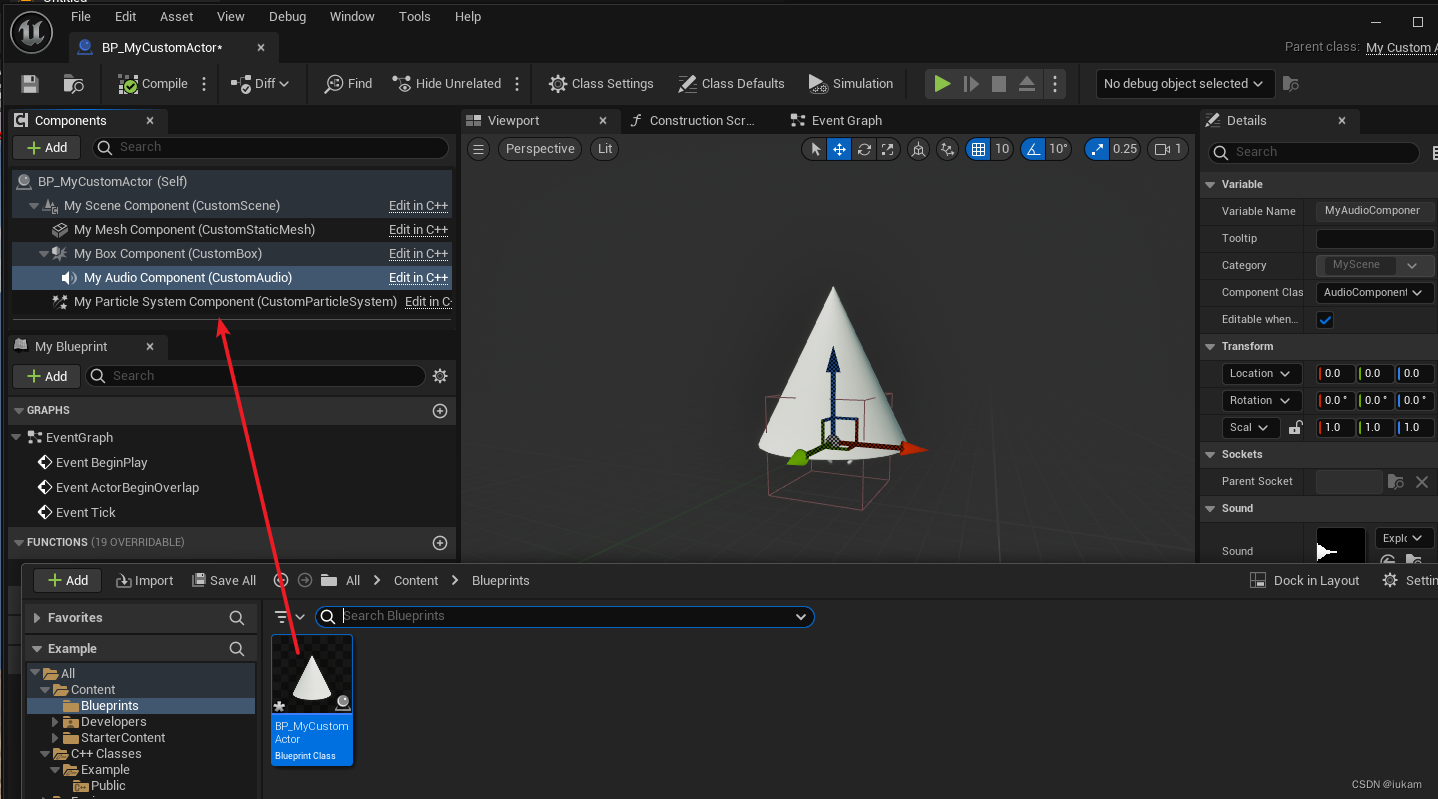Activate viewport select mode arrow
This screenshot has height=799, width=1438.
click(815, 149)
